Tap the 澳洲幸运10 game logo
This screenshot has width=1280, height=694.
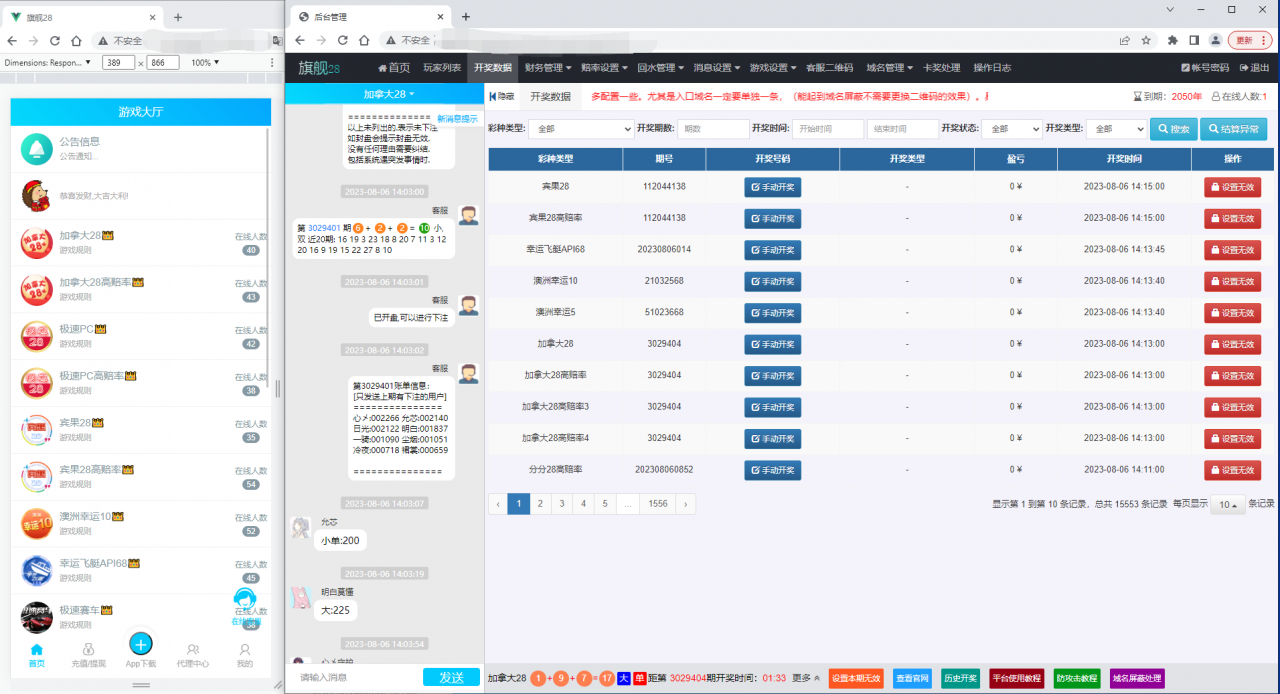[x=37, y=524]
